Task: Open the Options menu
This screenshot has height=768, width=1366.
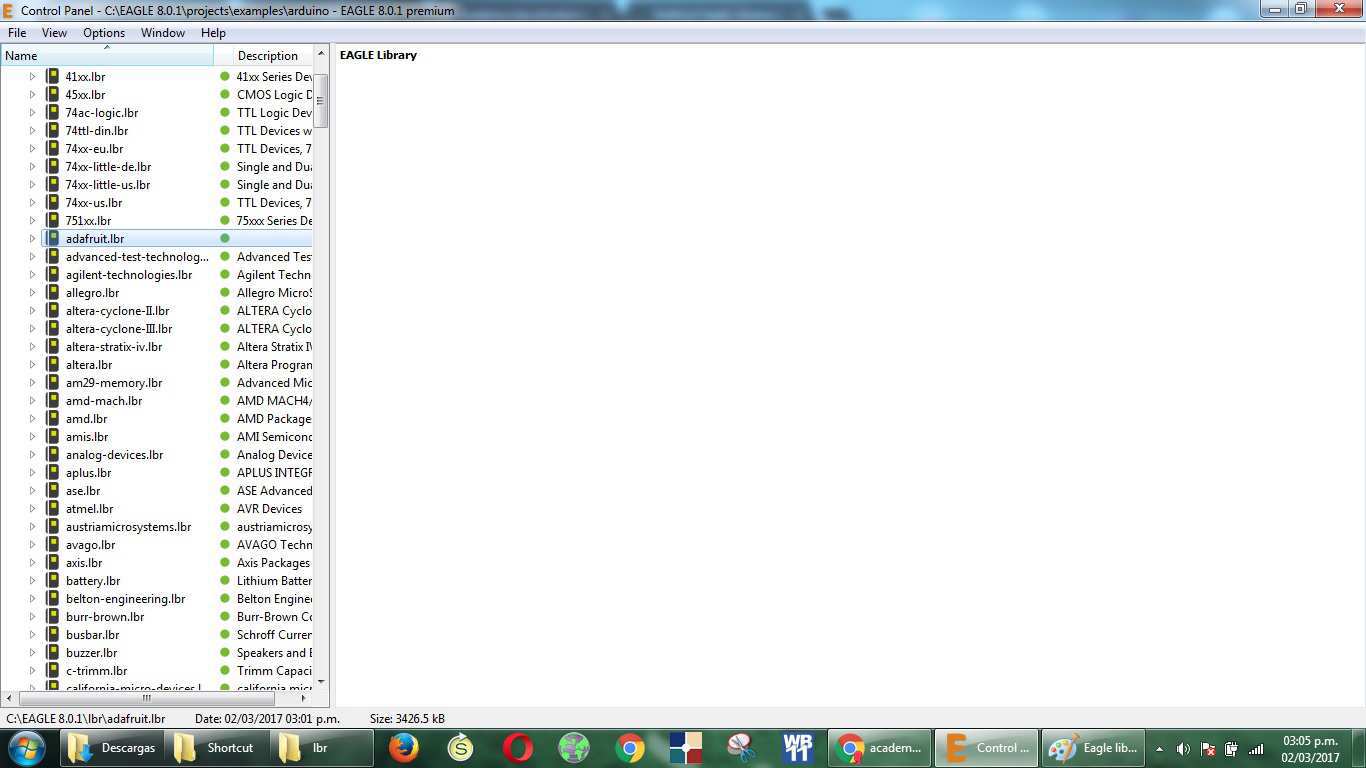Action: 104,33
